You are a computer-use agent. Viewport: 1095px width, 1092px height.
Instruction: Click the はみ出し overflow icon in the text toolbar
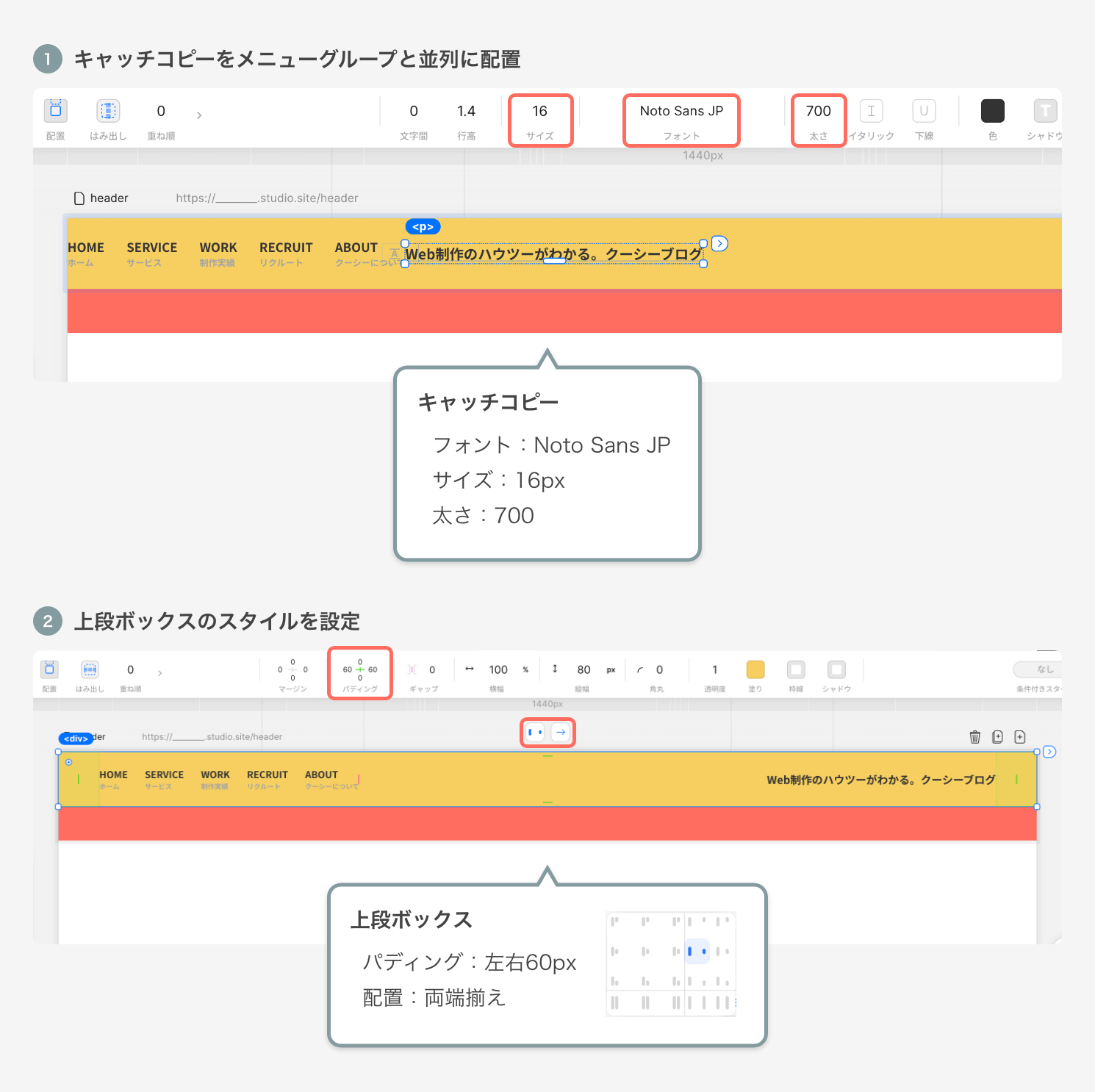[x=108, y=111]
